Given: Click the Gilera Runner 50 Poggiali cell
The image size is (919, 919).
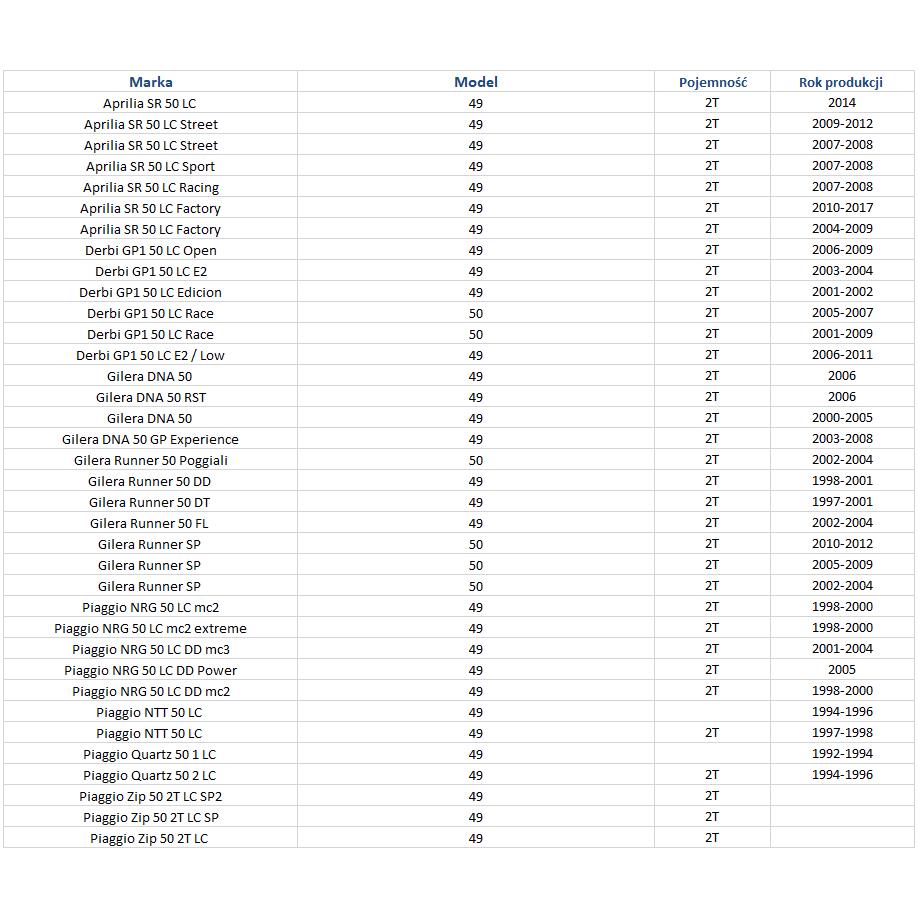Looking at the screenshot, I should point(150,460).
